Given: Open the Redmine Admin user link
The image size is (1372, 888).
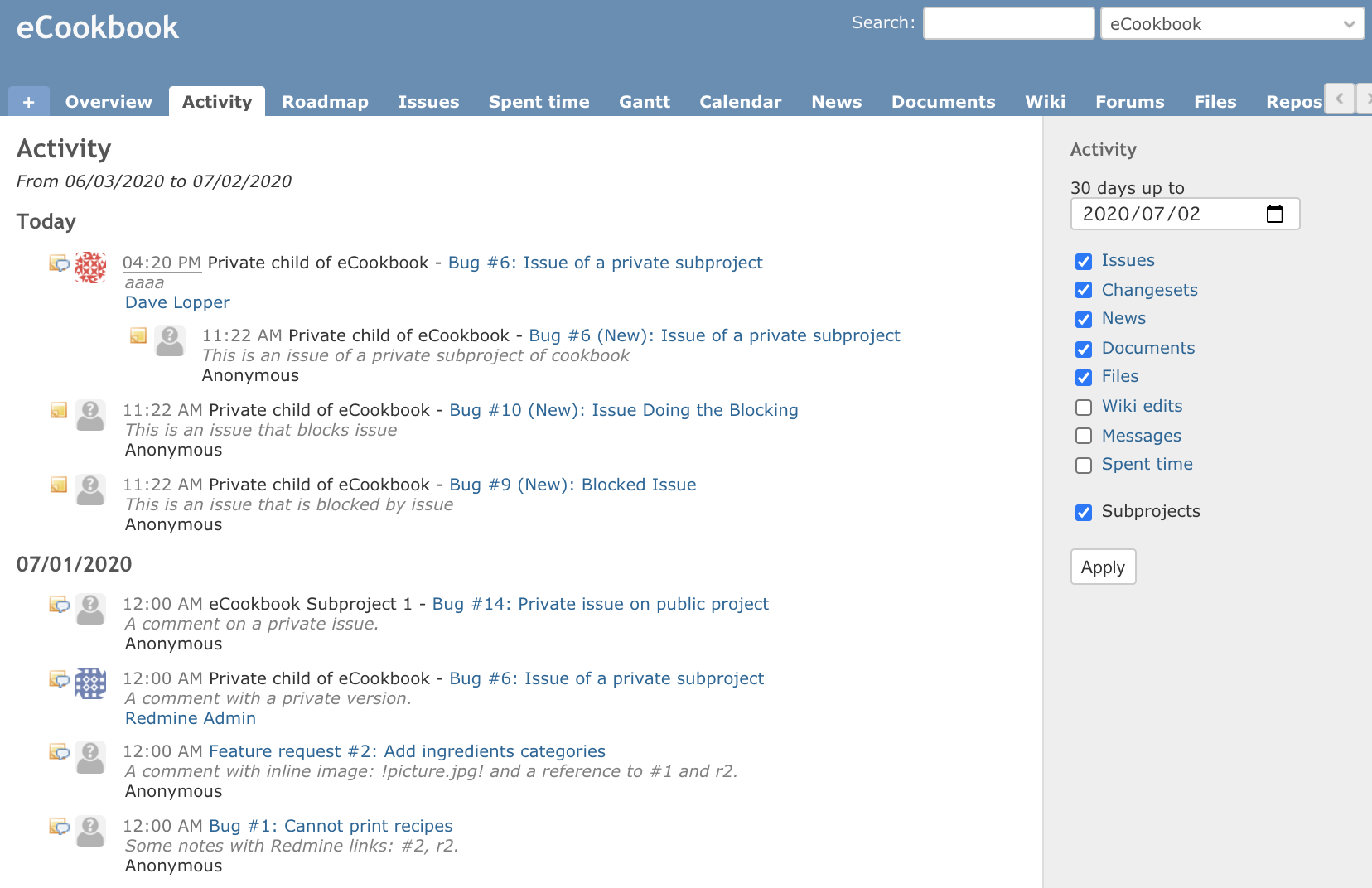Looking at the screenshot, I should coord(191,718).
